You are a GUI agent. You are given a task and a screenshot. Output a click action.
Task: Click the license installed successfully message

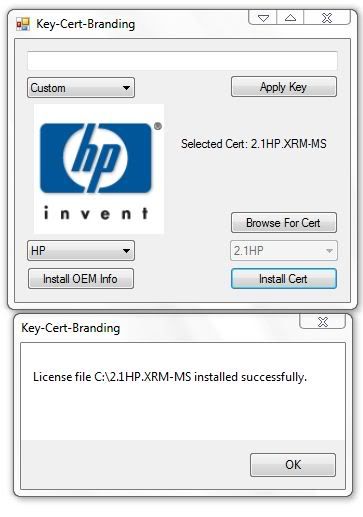(x=170, y=377)
